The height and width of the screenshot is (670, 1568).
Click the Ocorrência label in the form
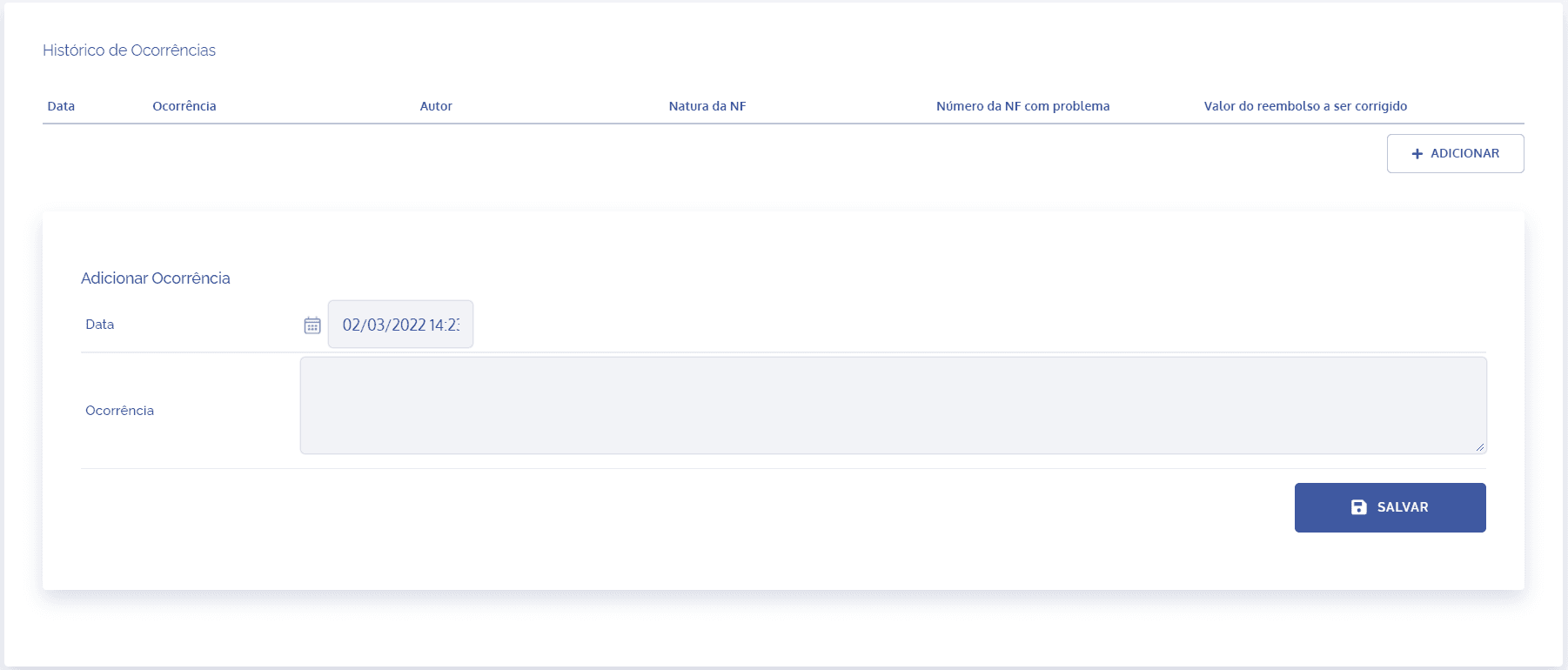pyautogui.click(x=119, y=411)
